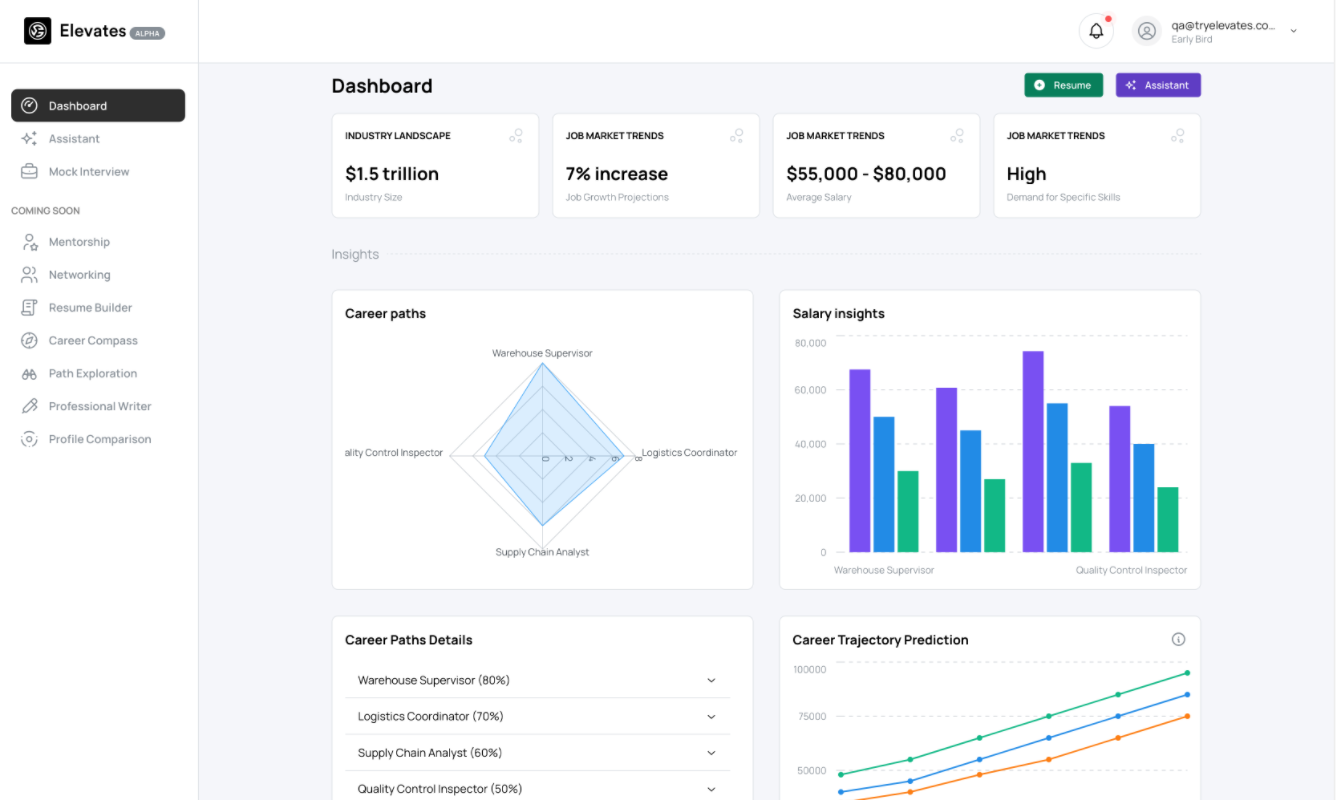
Task: Click the Logistics Coordinator radar chart label
Action: point(689,453)
